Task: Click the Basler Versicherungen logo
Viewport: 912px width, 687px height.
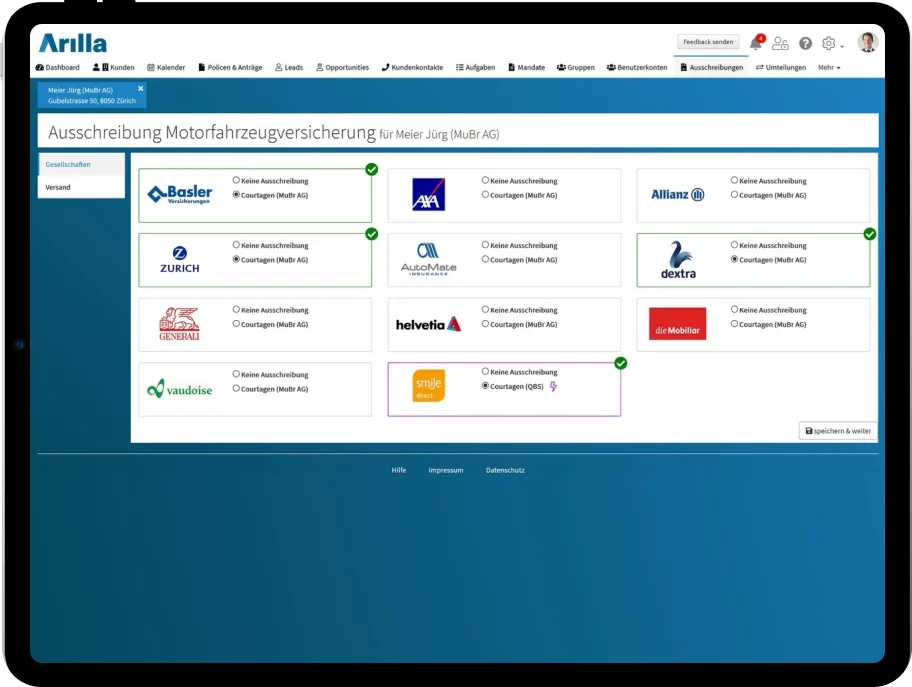Action: click(179, 194)
